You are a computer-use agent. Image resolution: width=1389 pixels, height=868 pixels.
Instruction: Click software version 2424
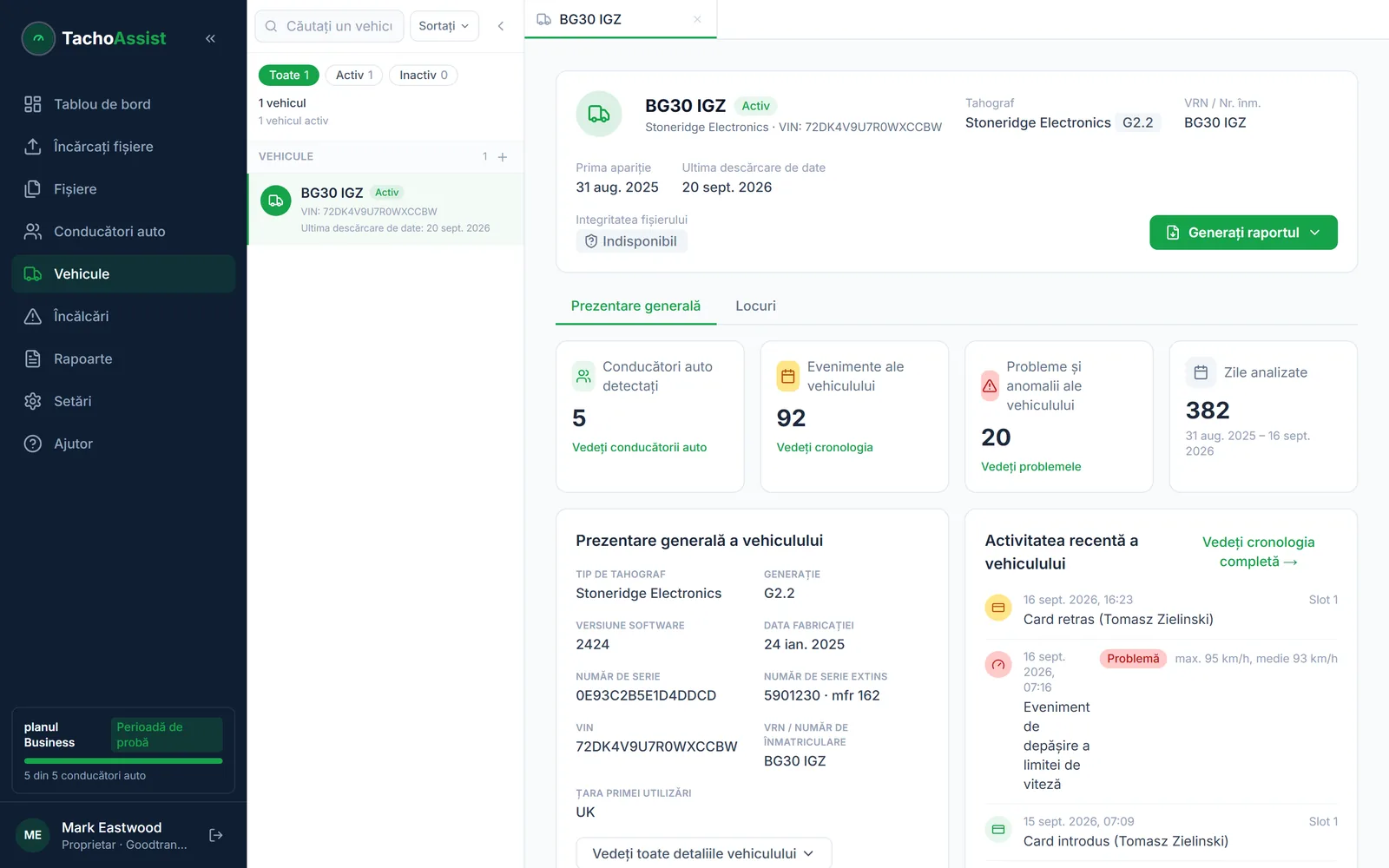click(592, 644)
